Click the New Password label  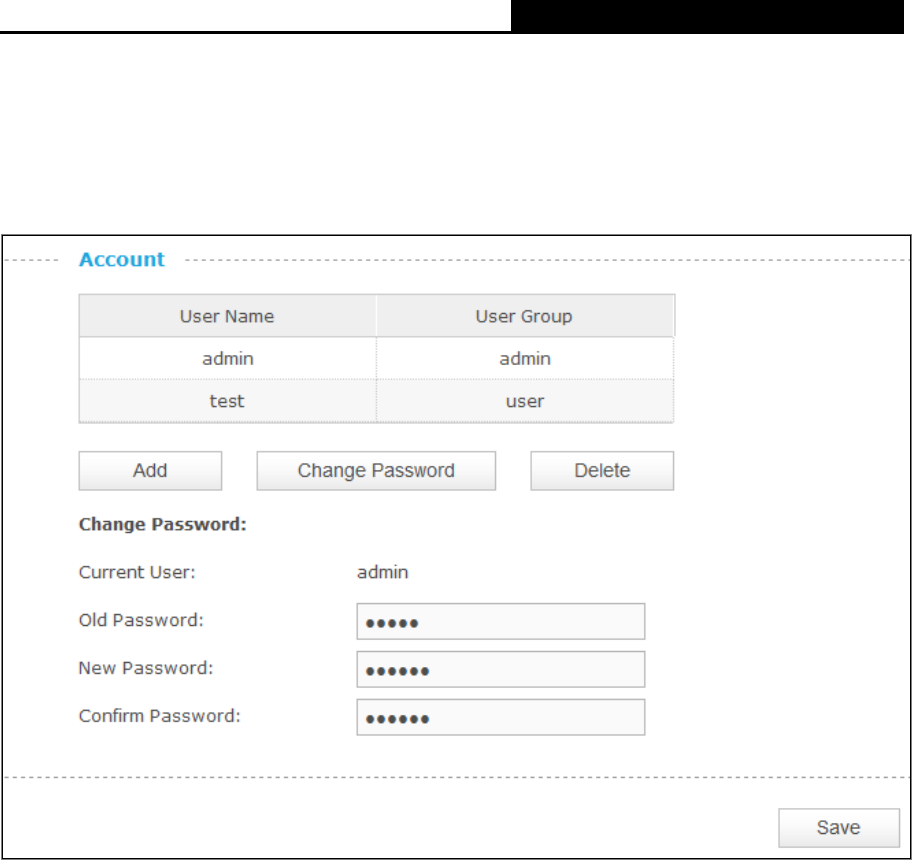(x=146, y=668)
